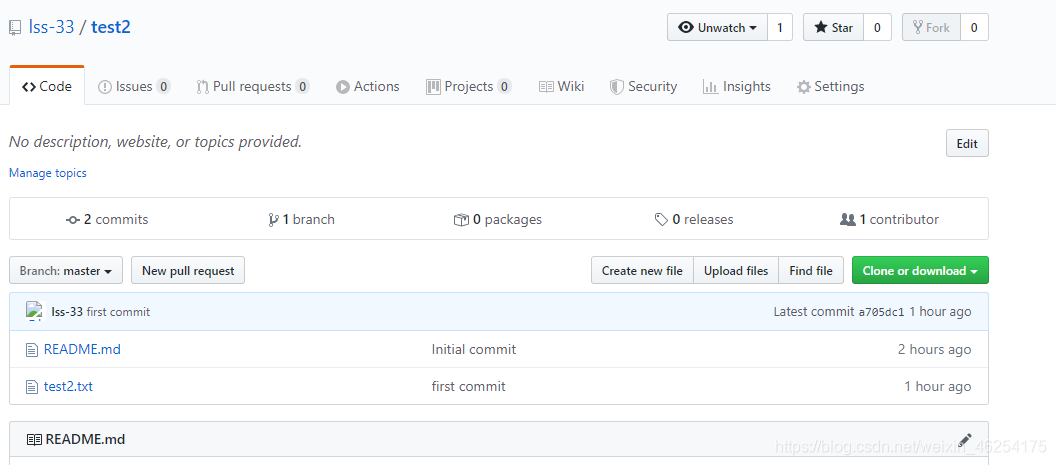Click '1 hour ago' timestamp in test2.txt row

click(x=938, y=386)
